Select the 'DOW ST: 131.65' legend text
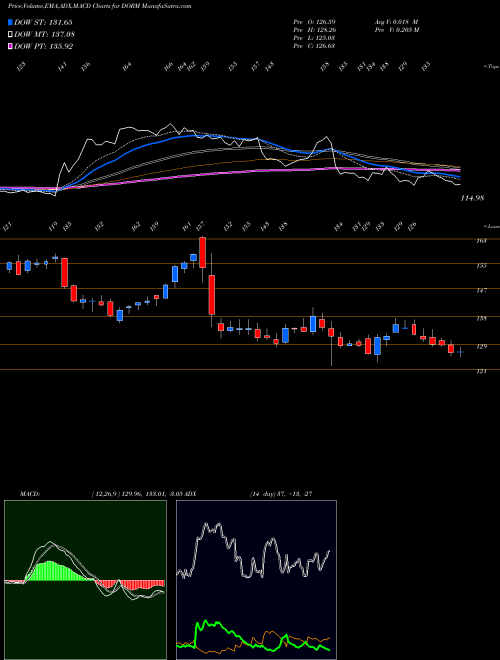This screenshot has height=660, width=500. [43, 22]
